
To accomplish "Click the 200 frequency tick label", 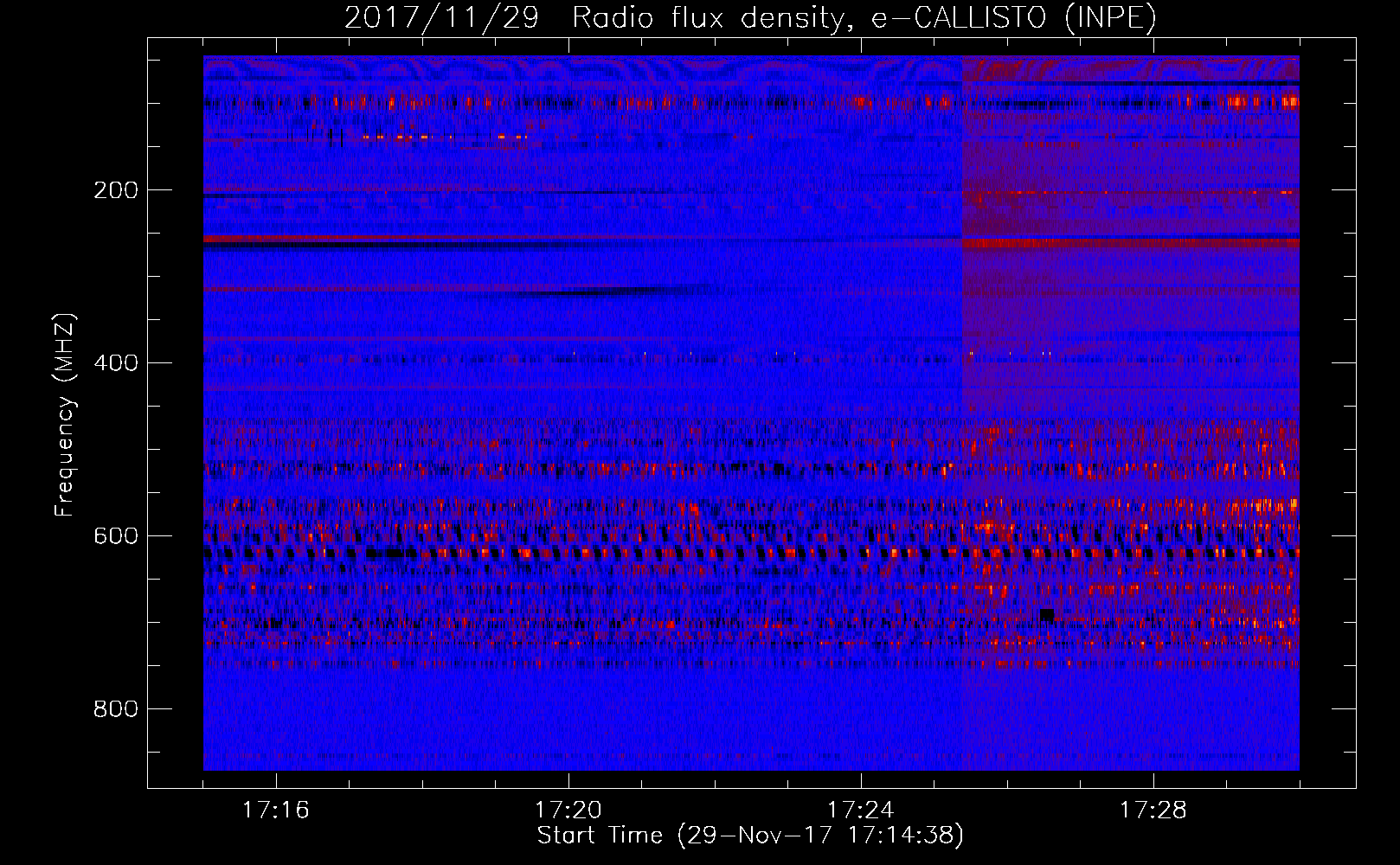I will (x=116, y=190).
